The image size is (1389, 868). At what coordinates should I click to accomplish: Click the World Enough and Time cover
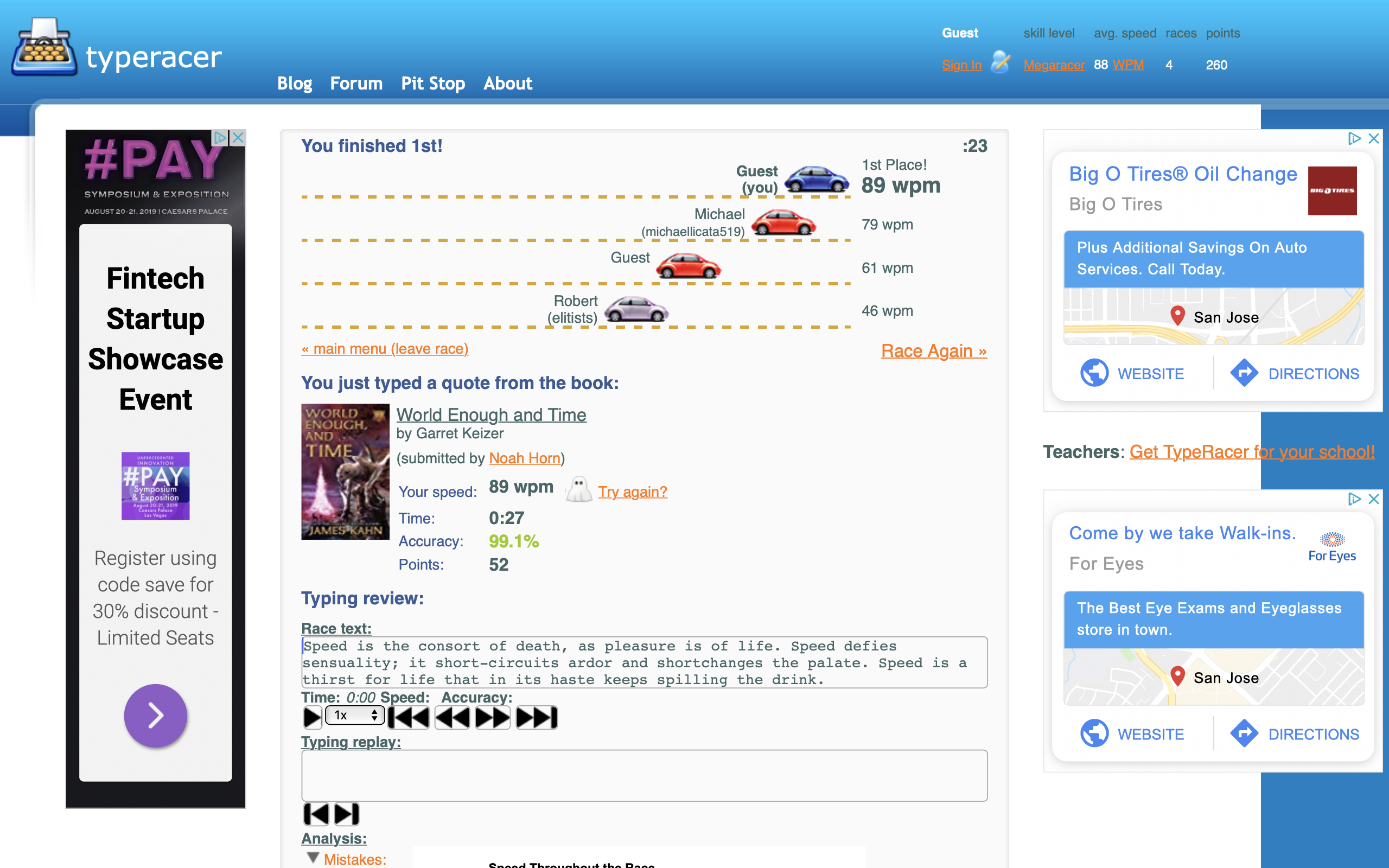[x=345, y=471]
